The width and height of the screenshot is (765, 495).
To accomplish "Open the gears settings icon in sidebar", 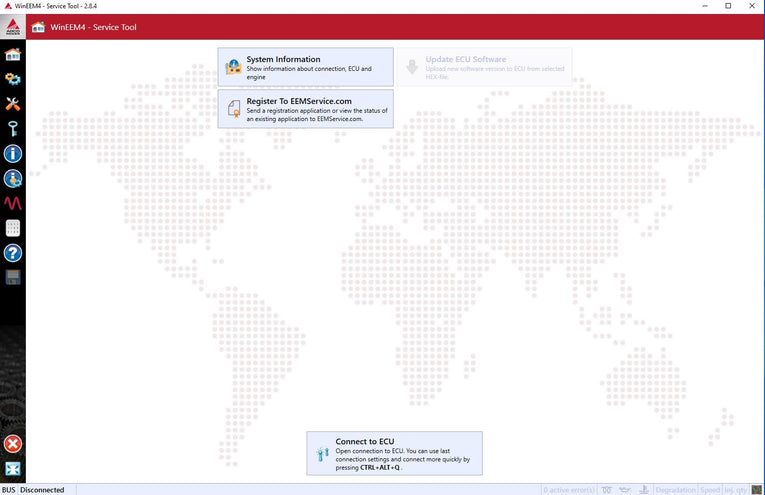I will pyautogui.click(x=13, y=79).
